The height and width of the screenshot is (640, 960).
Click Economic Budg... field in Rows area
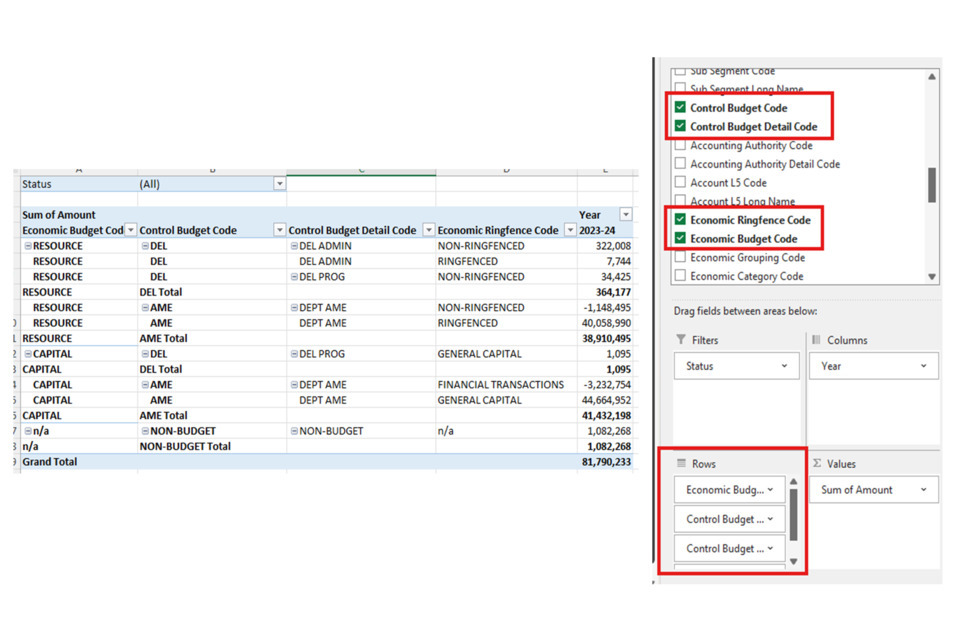(724, 490)
